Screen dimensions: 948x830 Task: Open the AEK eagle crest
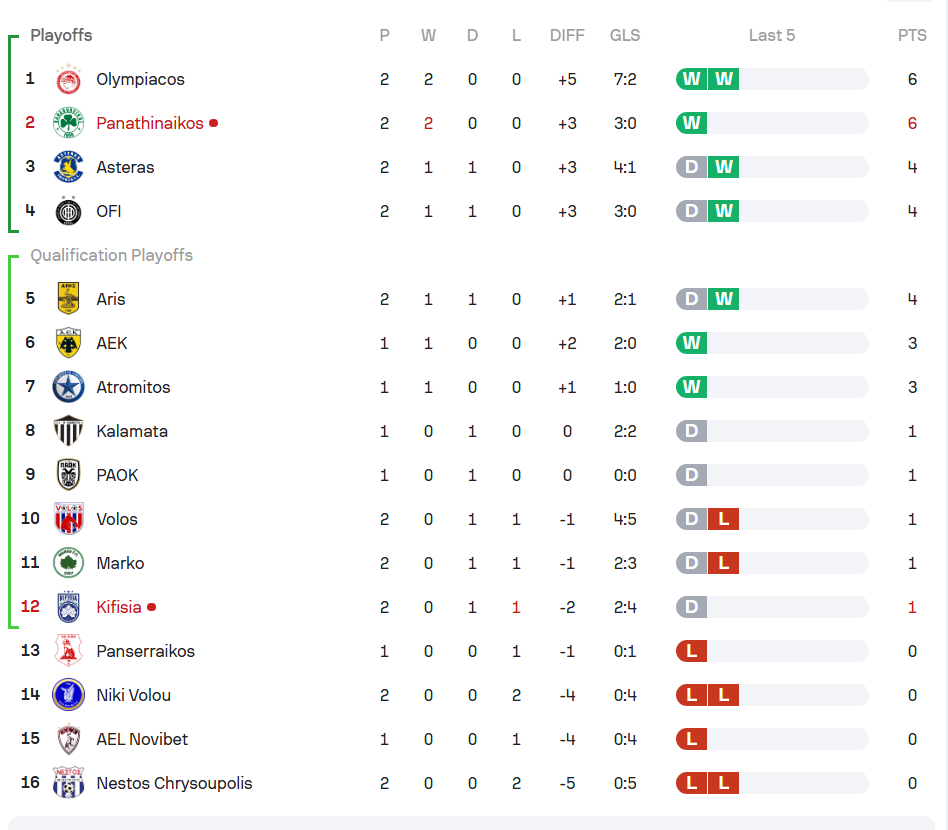[x=68, y=343]
